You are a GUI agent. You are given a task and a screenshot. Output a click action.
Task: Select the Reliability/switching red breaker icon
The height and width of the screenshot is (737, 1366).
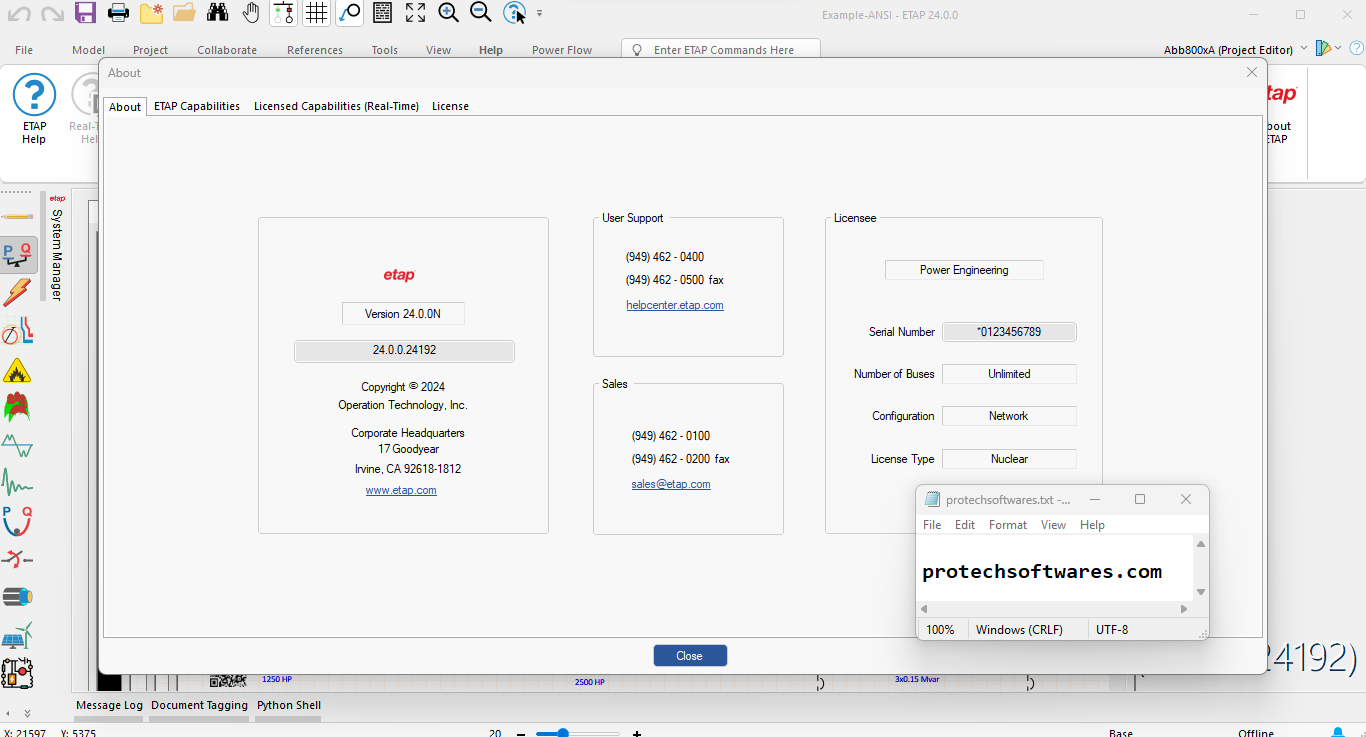17,559
